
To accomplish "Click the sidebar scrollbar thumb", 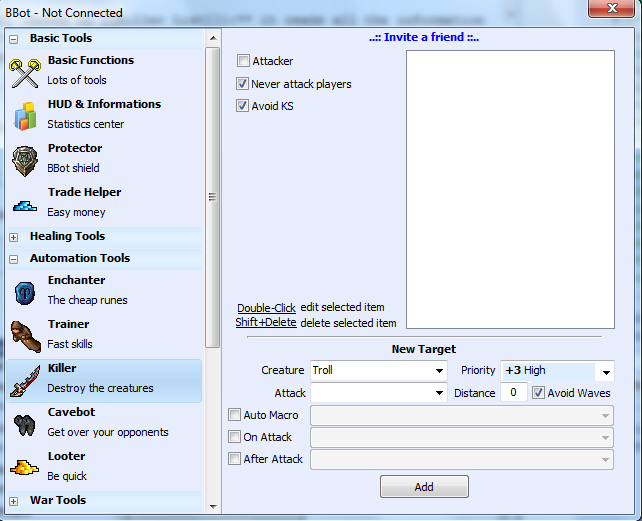I will (212, 197).
